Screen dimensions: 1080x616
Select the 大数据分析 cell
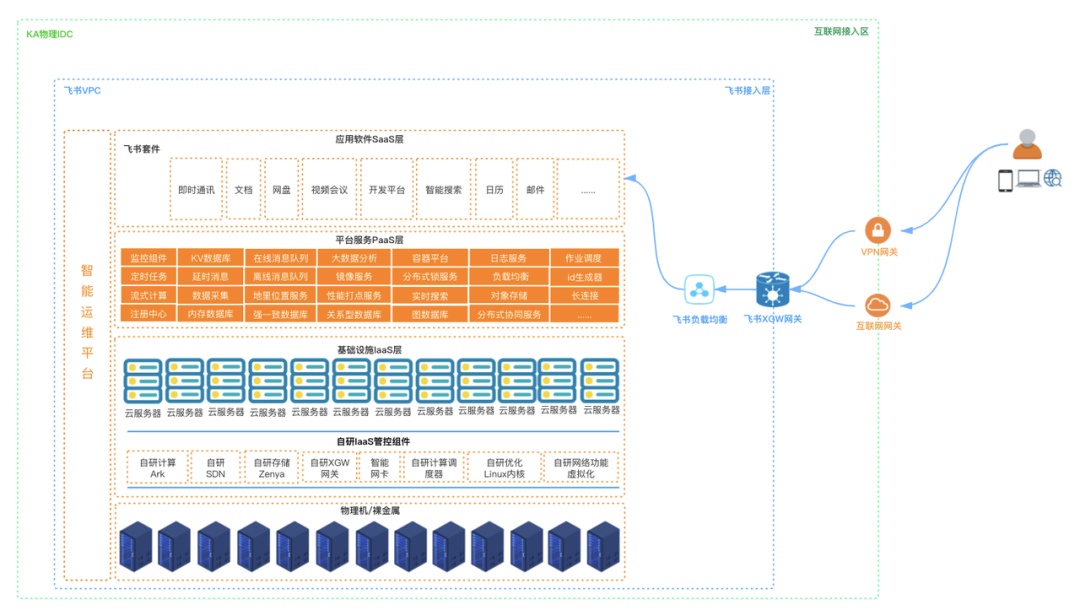click(x=354, y=258)
